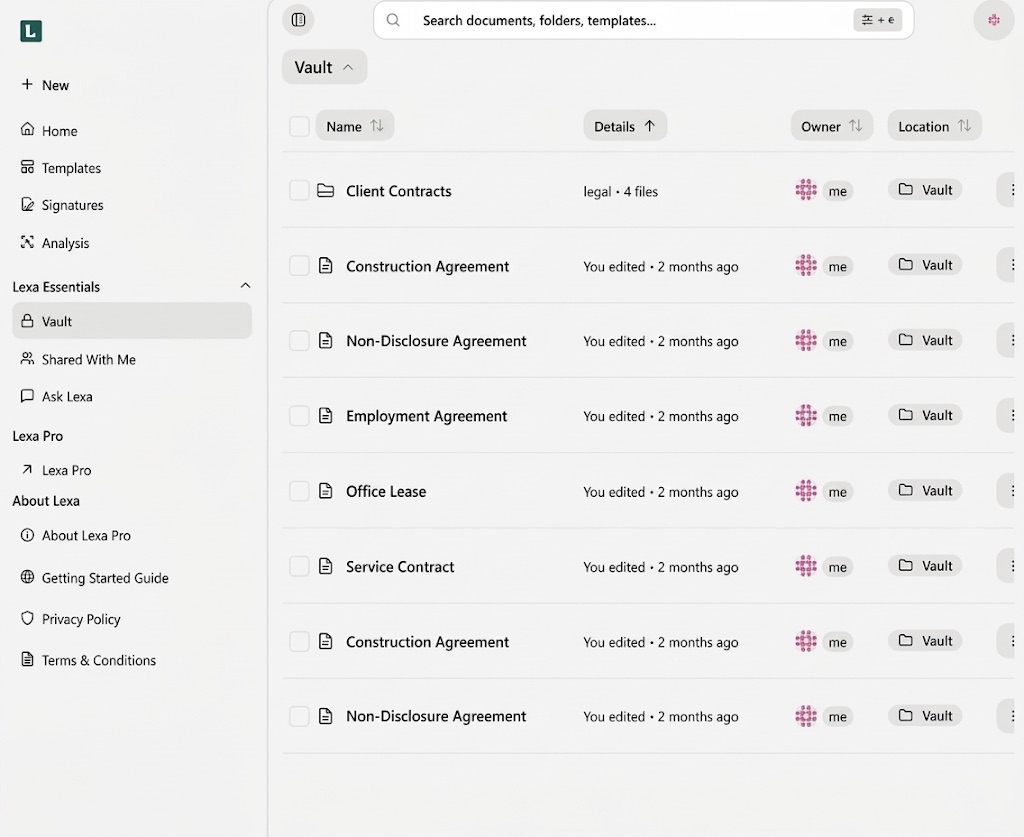Toggle the sidebar panel icon
The image size is (1024, 837).
coord(298,20)
